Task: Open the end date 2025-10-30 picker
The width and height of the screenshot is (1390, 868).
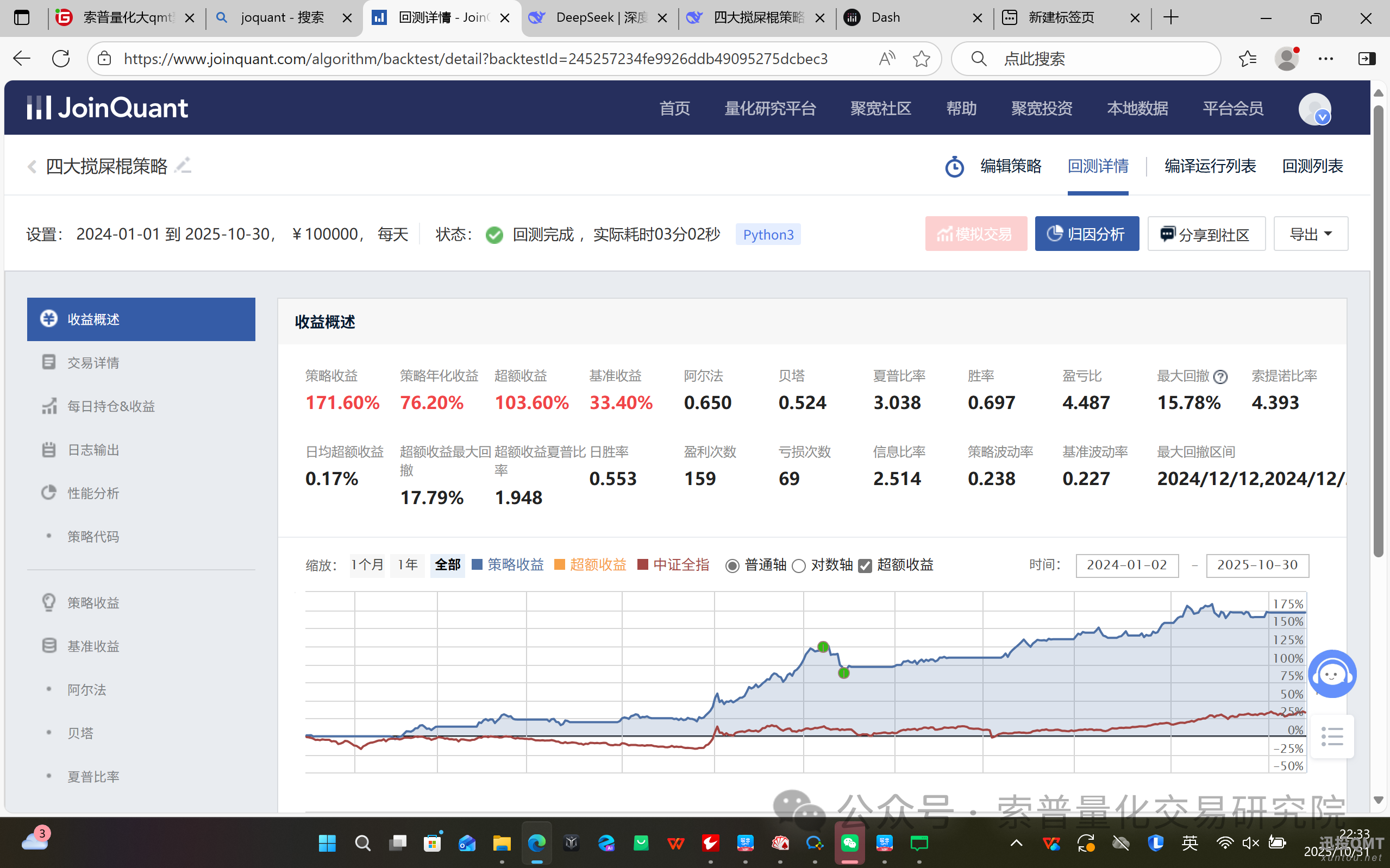Action: pyautogui.click(x=1257, y=565)
